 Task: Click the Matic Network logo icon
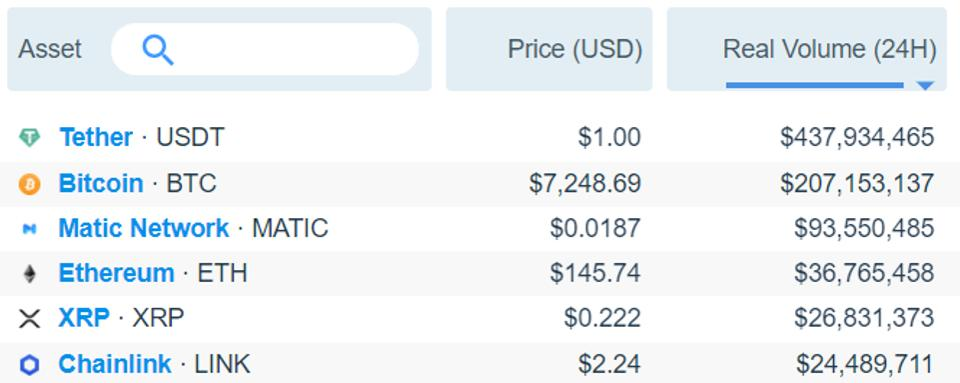click(x=29, y=229)
